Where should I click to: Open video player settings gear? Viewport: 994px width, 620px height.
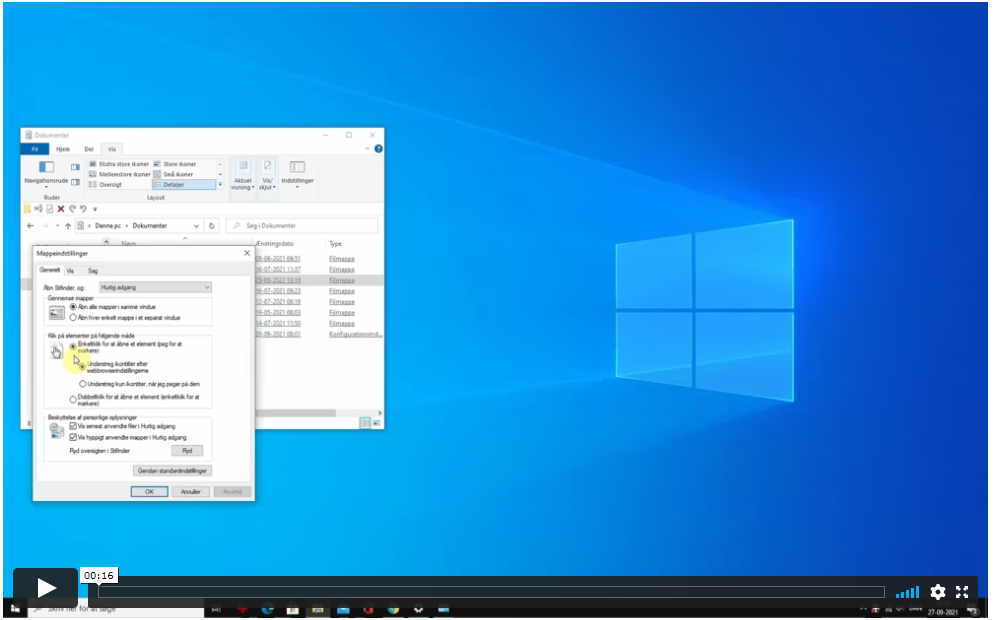coord(937,591)
